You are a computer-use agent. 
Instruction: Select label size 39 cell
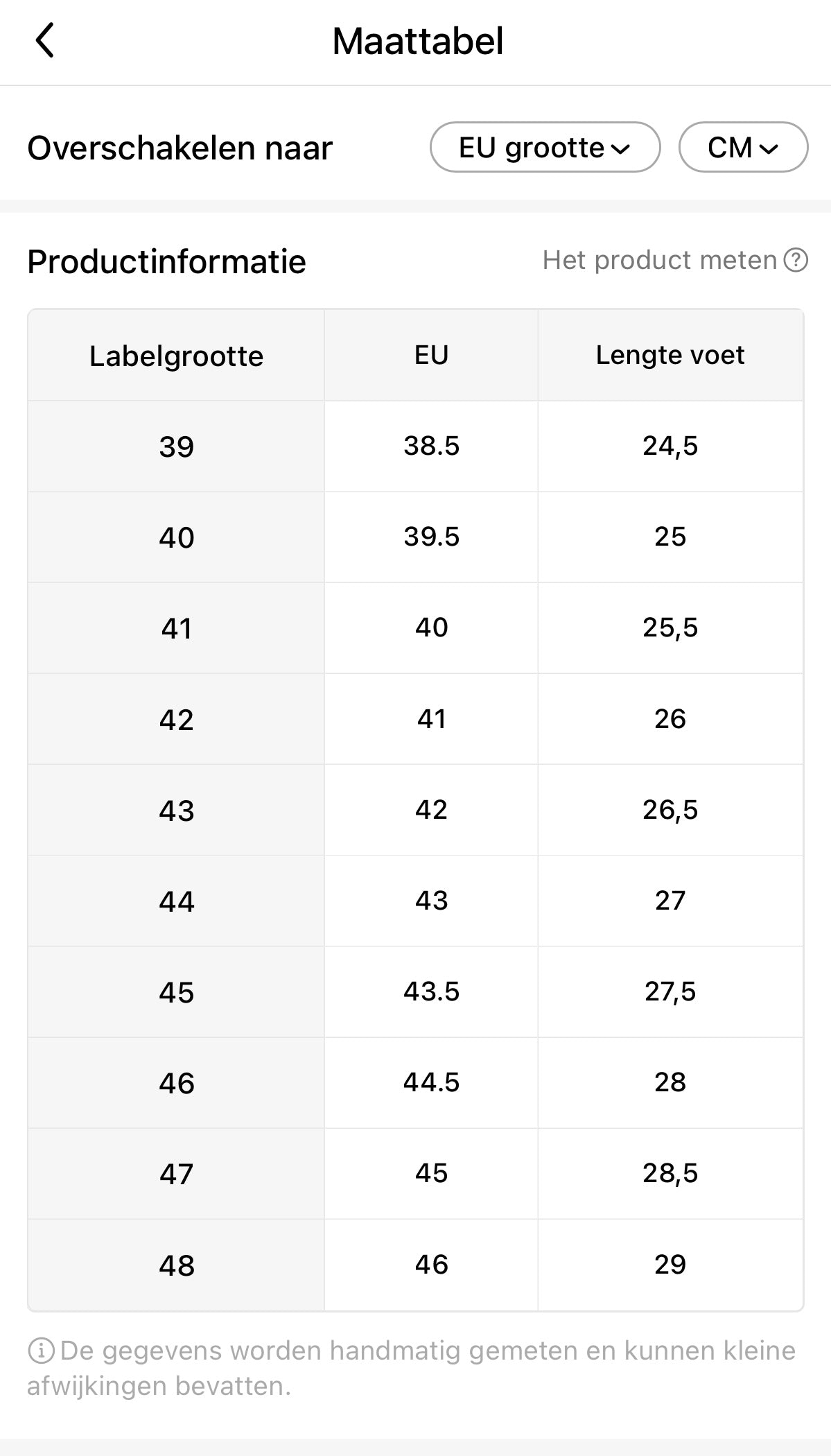click(176, 447)
